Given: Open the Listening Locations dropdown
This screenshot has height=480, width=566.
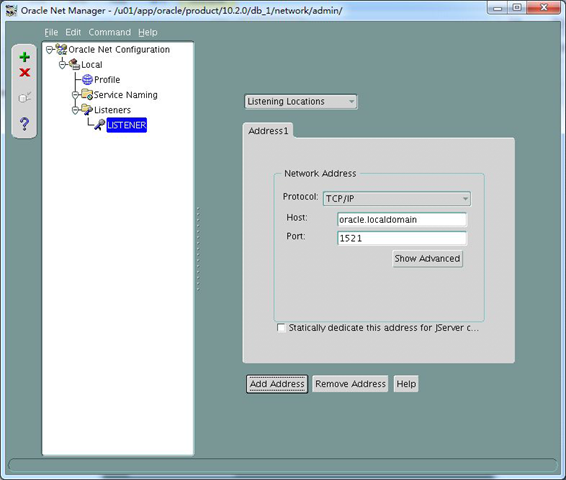Looking at the screenshot, I should coord(301,102).
